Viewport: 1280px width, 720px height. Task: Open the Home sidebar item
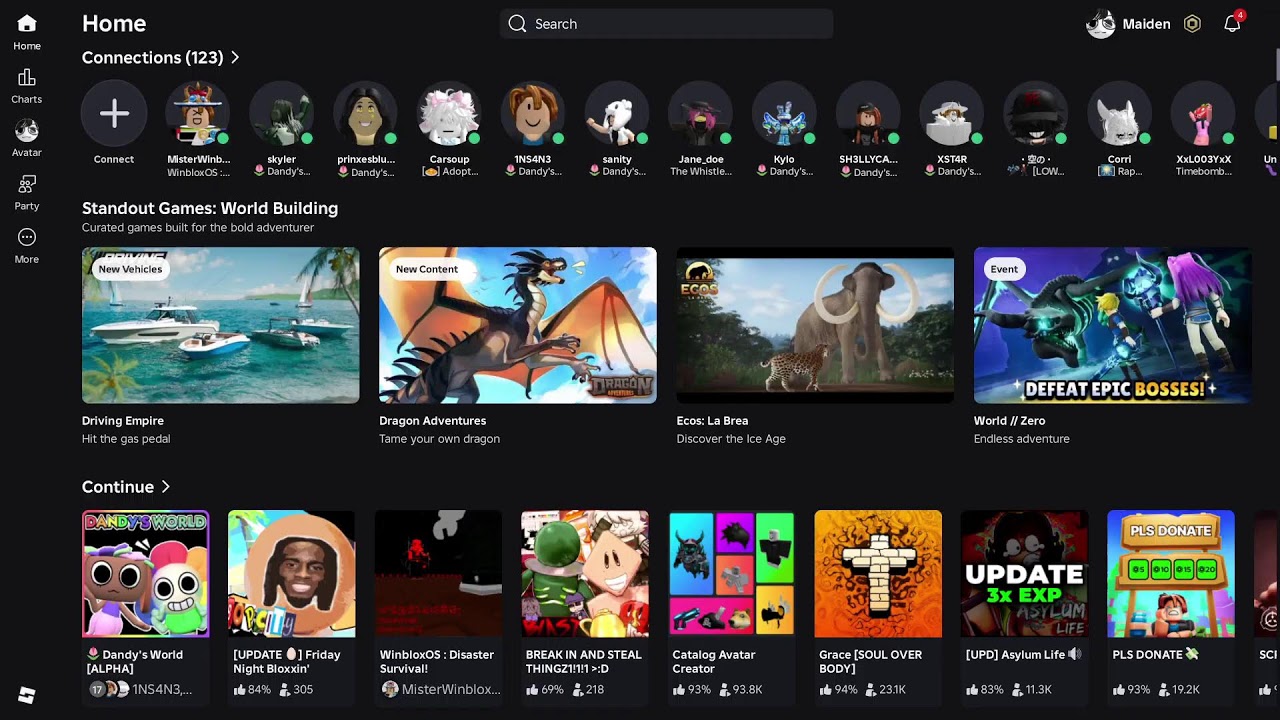27,32
